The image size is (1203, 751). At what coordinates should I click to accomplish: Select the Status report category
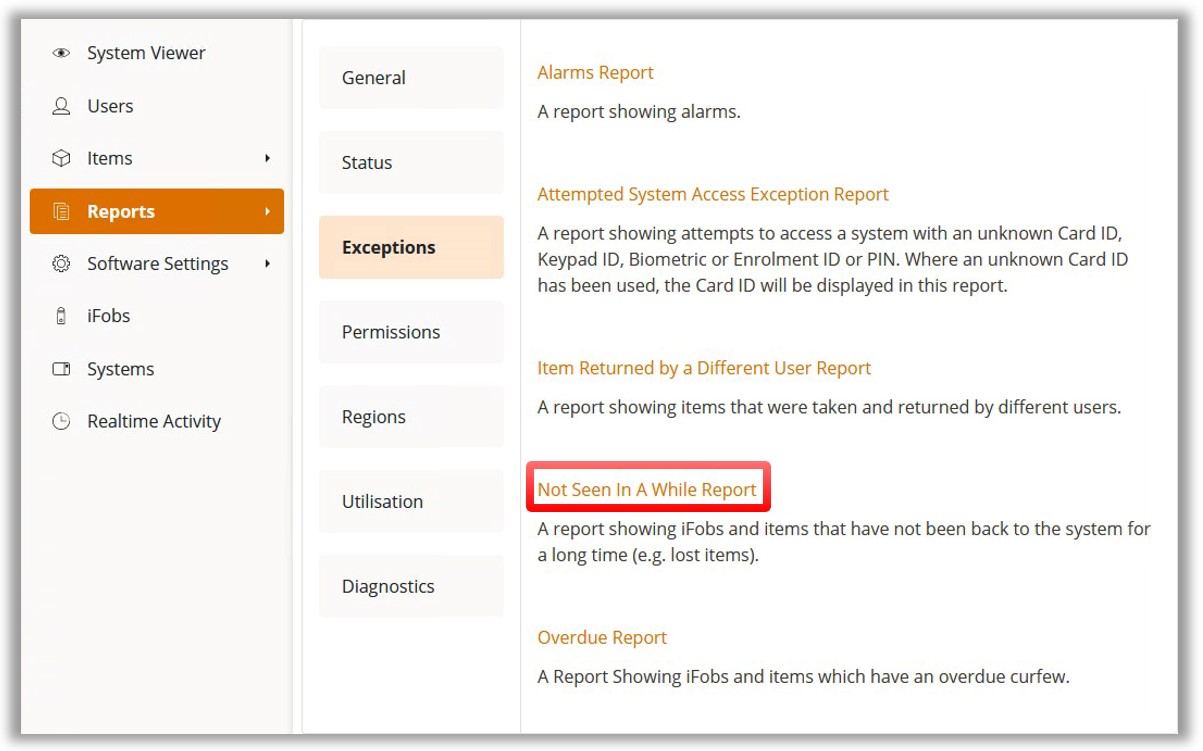click(x=411, y=163)
